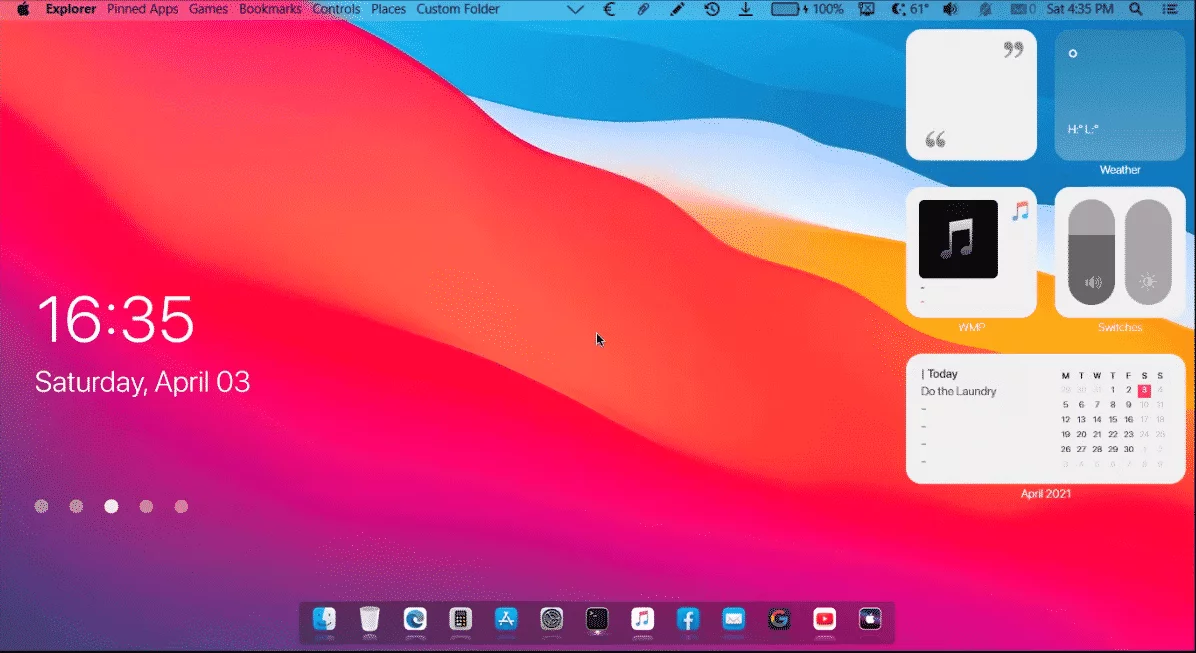Toggle the brightness switch in the Switches widget

(x=1146, y=250)
